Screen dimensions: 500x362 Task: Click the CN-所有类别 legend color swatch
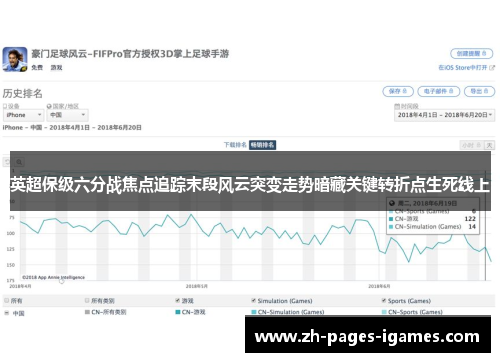(x=87, y=312)
